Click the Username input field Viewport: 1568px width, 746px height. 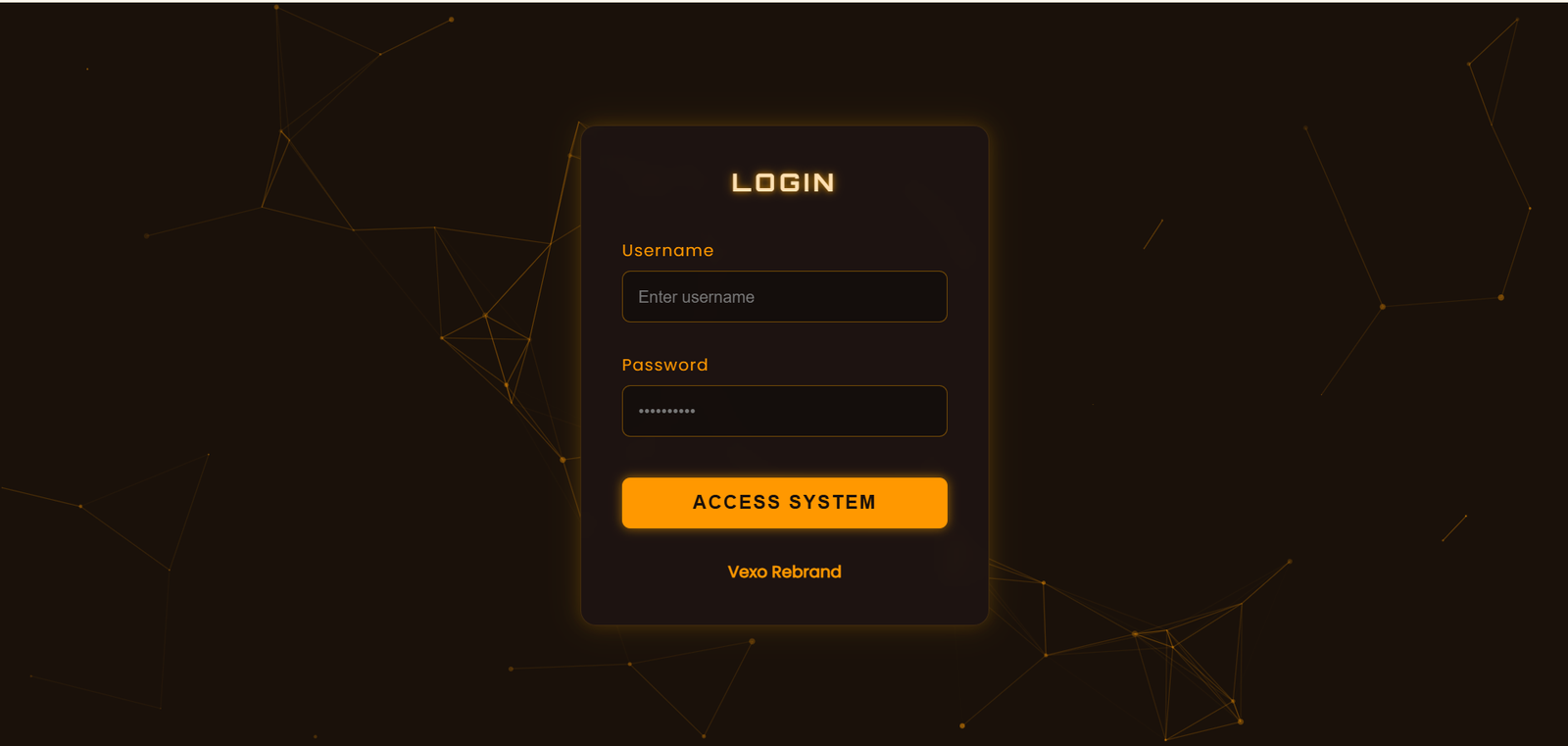pos(784,296)
